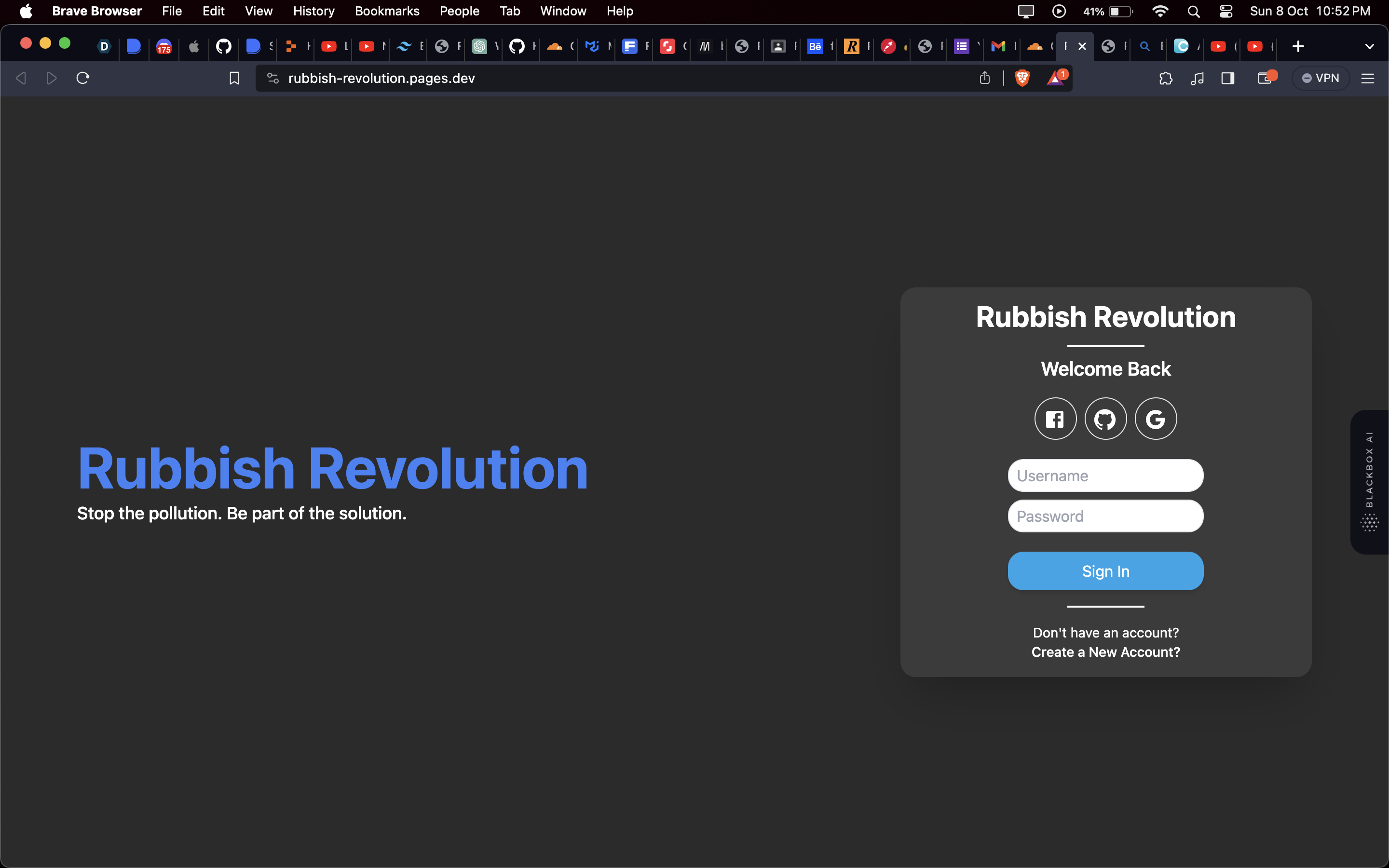This screenshot has height=868, width=1389.
Task: Open Brave Rewards triangle icon
Action: pos(1057,79)
